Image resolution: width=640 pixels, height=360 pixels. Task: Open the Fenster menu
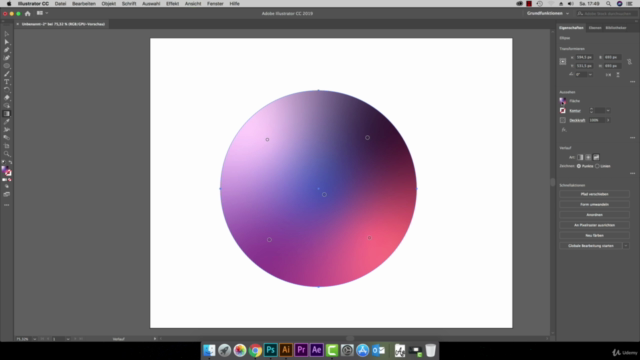(215, 4)
